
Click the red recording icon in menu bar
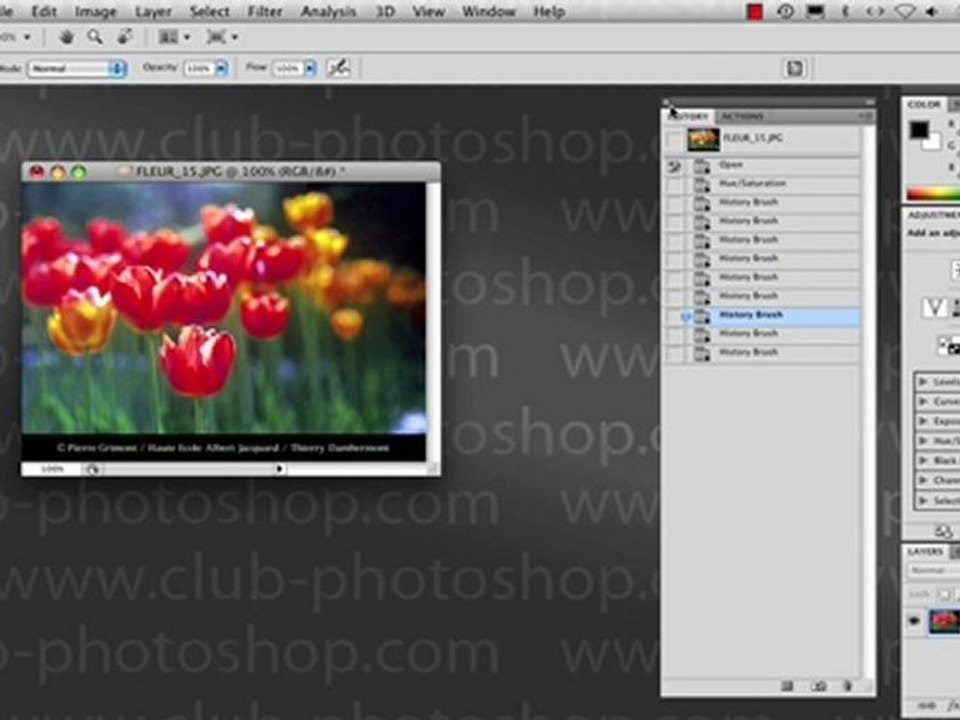pos(755,12)
